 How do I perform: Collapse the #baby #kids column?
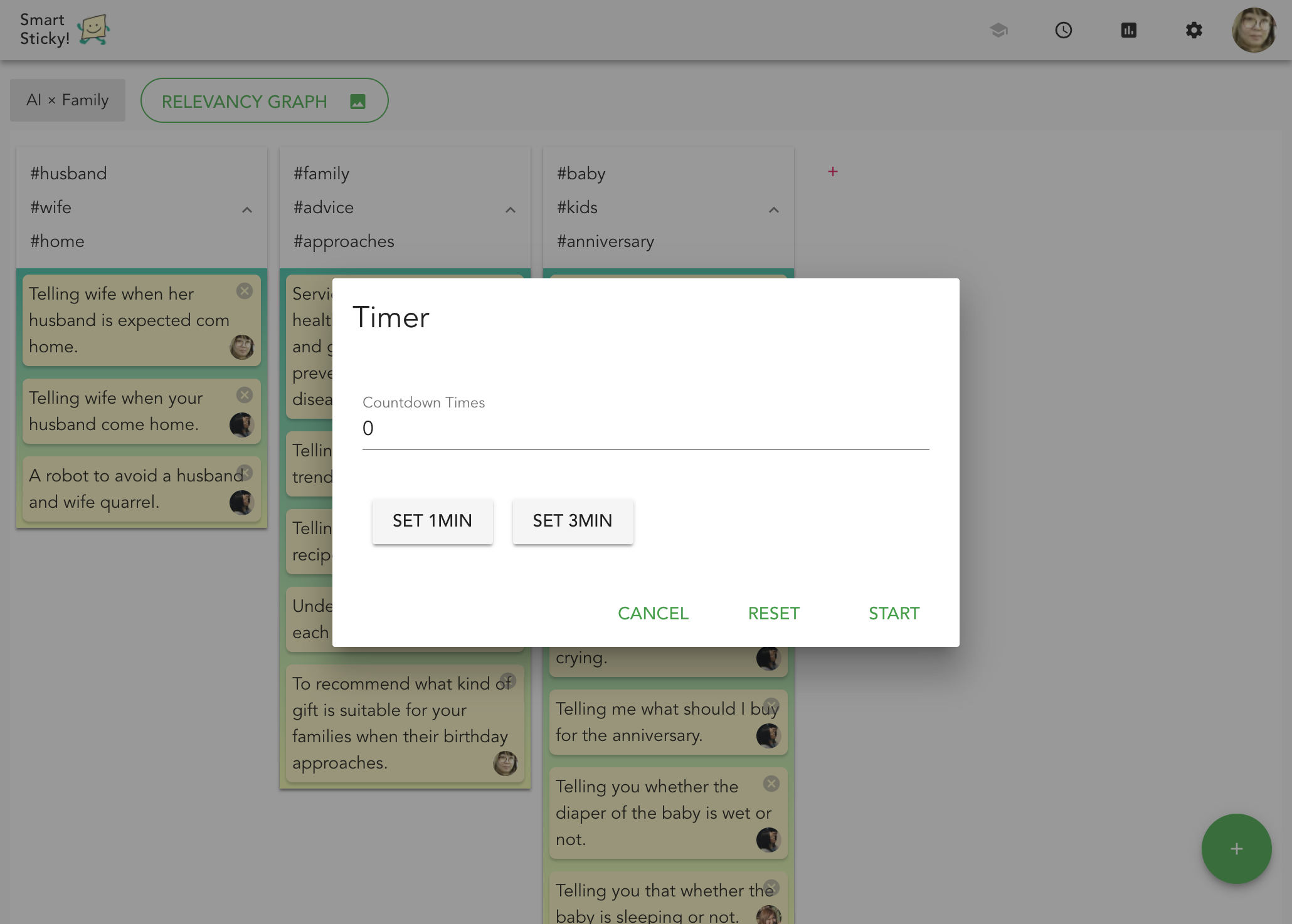(x=774, y=210)
